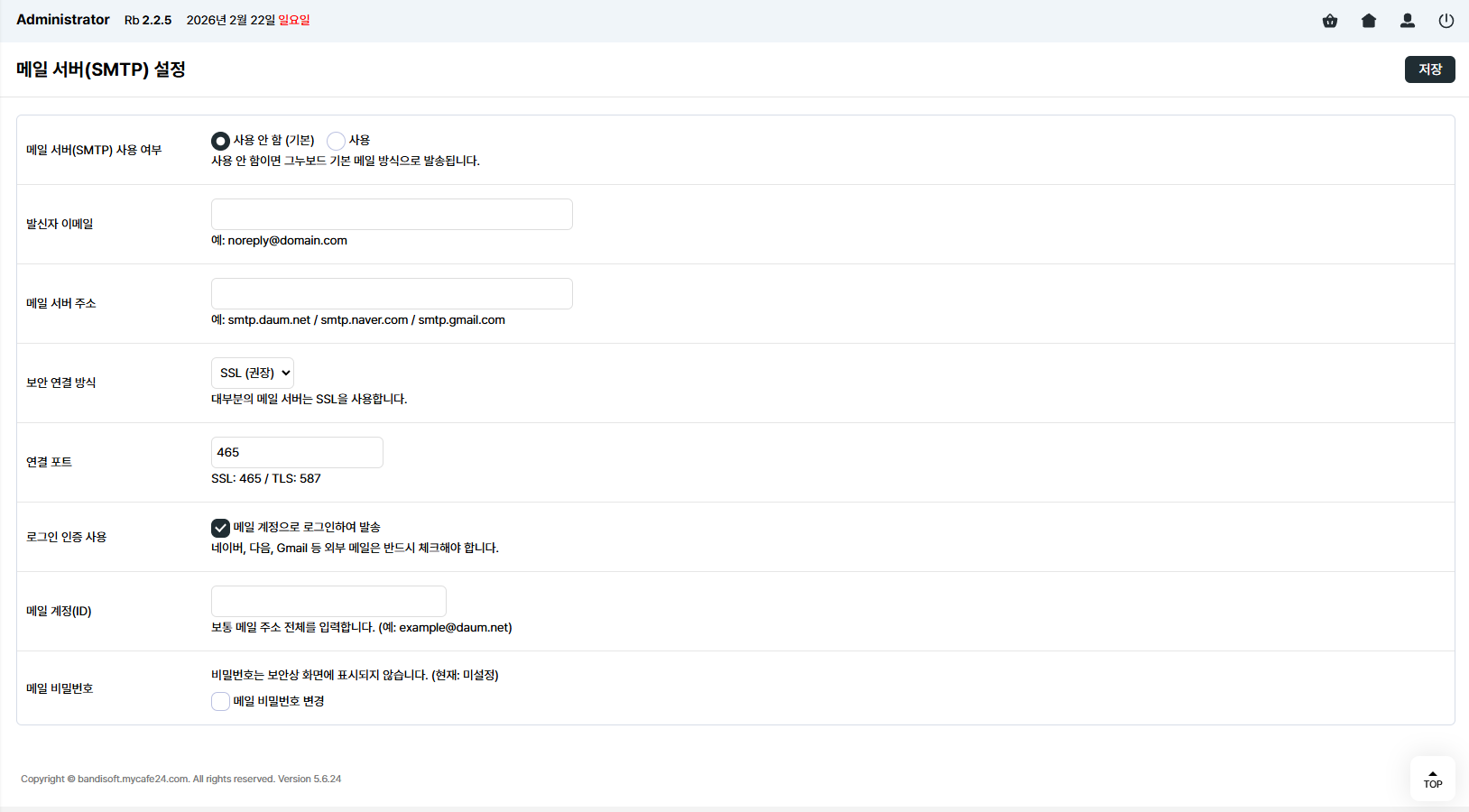
Task: Check the '메일 비밀번호 변경' checkbox
Action: (220, 702)
